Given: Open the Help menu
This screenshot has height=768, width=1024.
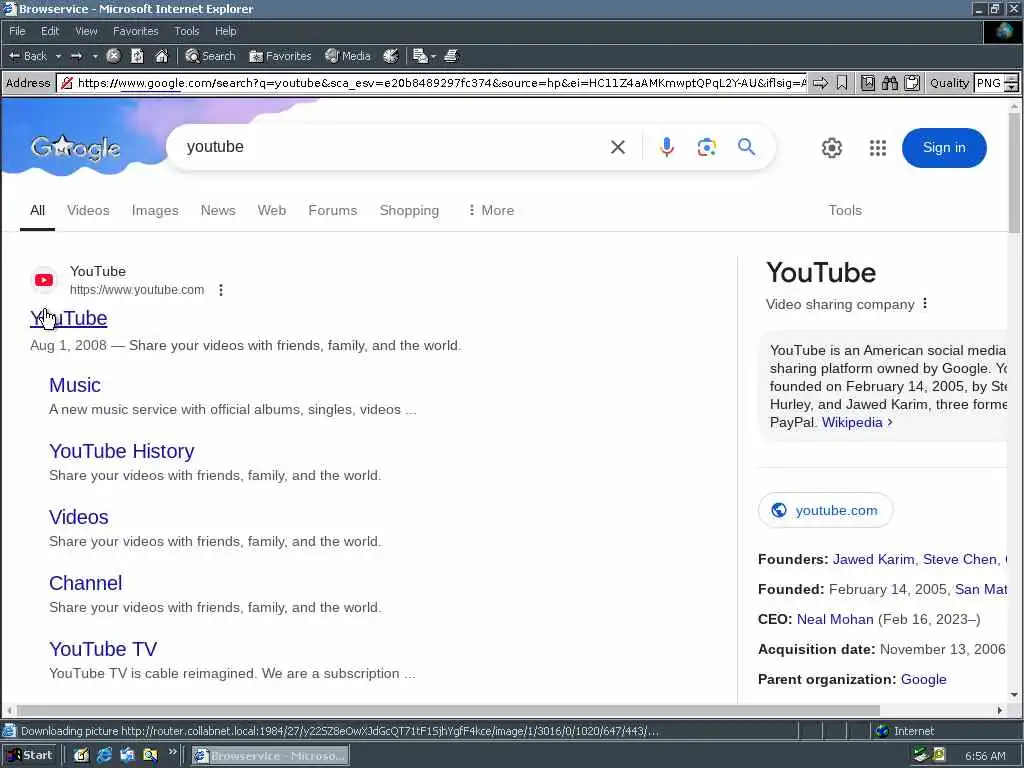Looking at the screenshot, I should (225, 31).
